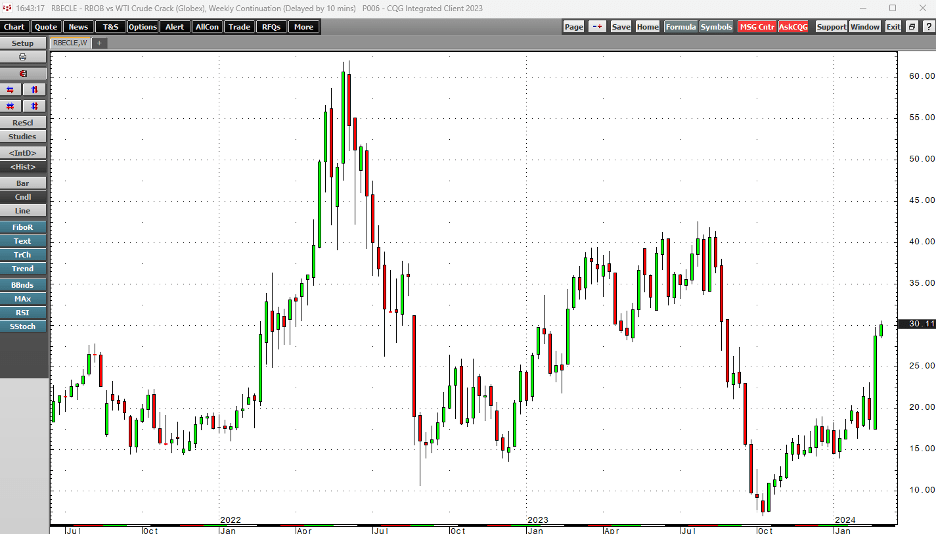Open the T&S (time and sales) button
Viewport: 936px width, 534px height.
pyautogui.click(x=110, y=27)
